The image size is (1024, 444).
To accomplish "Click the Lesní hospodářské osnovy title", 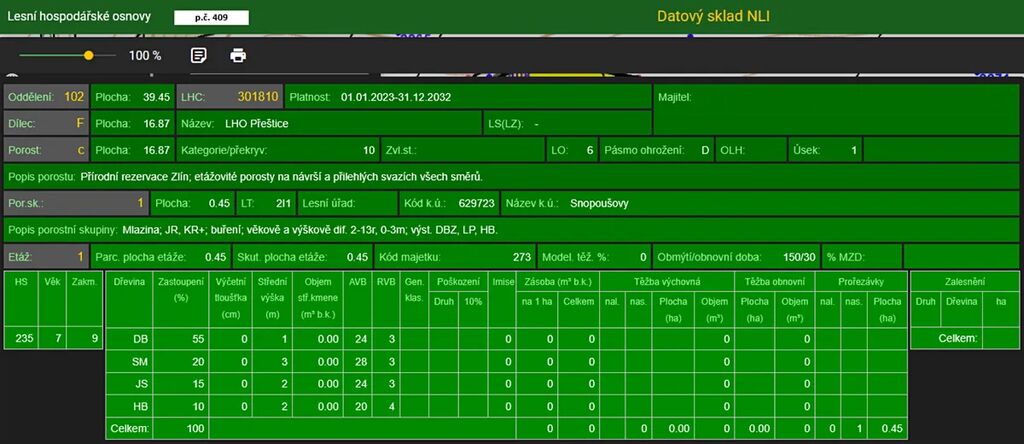I will [80, 17].
